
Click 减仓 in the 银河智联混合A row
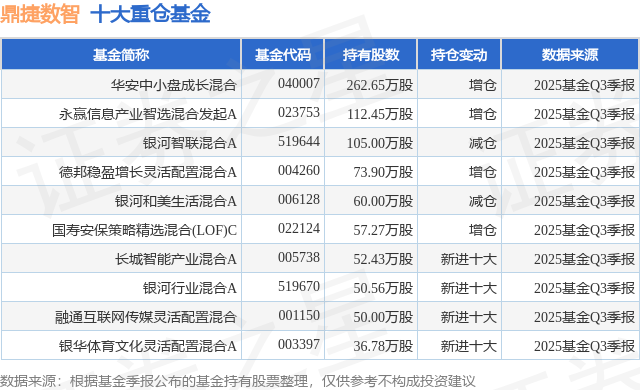coord(482,143)
